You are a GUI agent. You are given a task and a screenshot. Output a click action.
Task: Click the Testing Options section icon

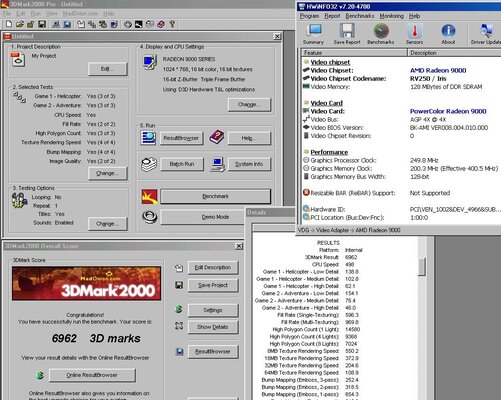point(19,200)
